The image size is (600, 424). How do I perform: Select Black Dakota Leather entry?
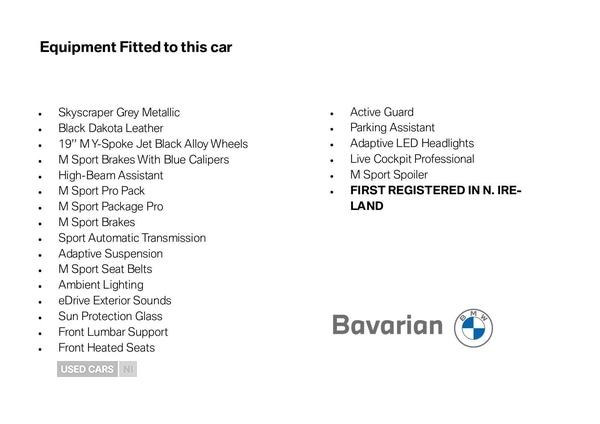[x=110, y=128]
